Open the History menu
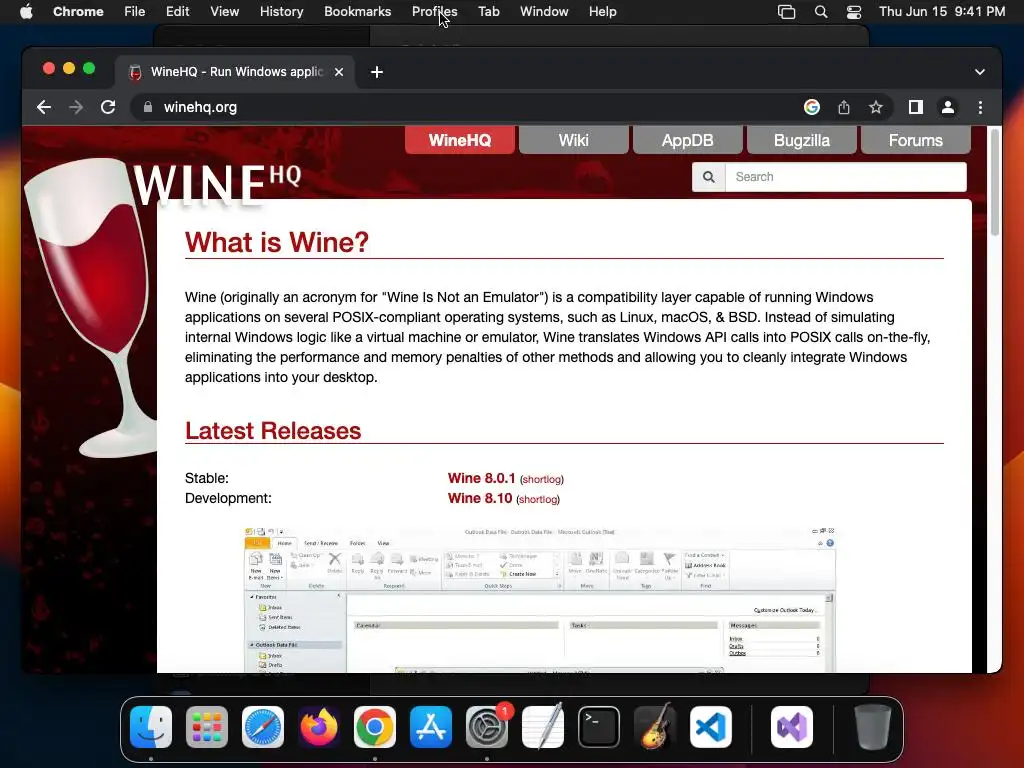Screen dimensions: 1024x768 tap(281, 12)
